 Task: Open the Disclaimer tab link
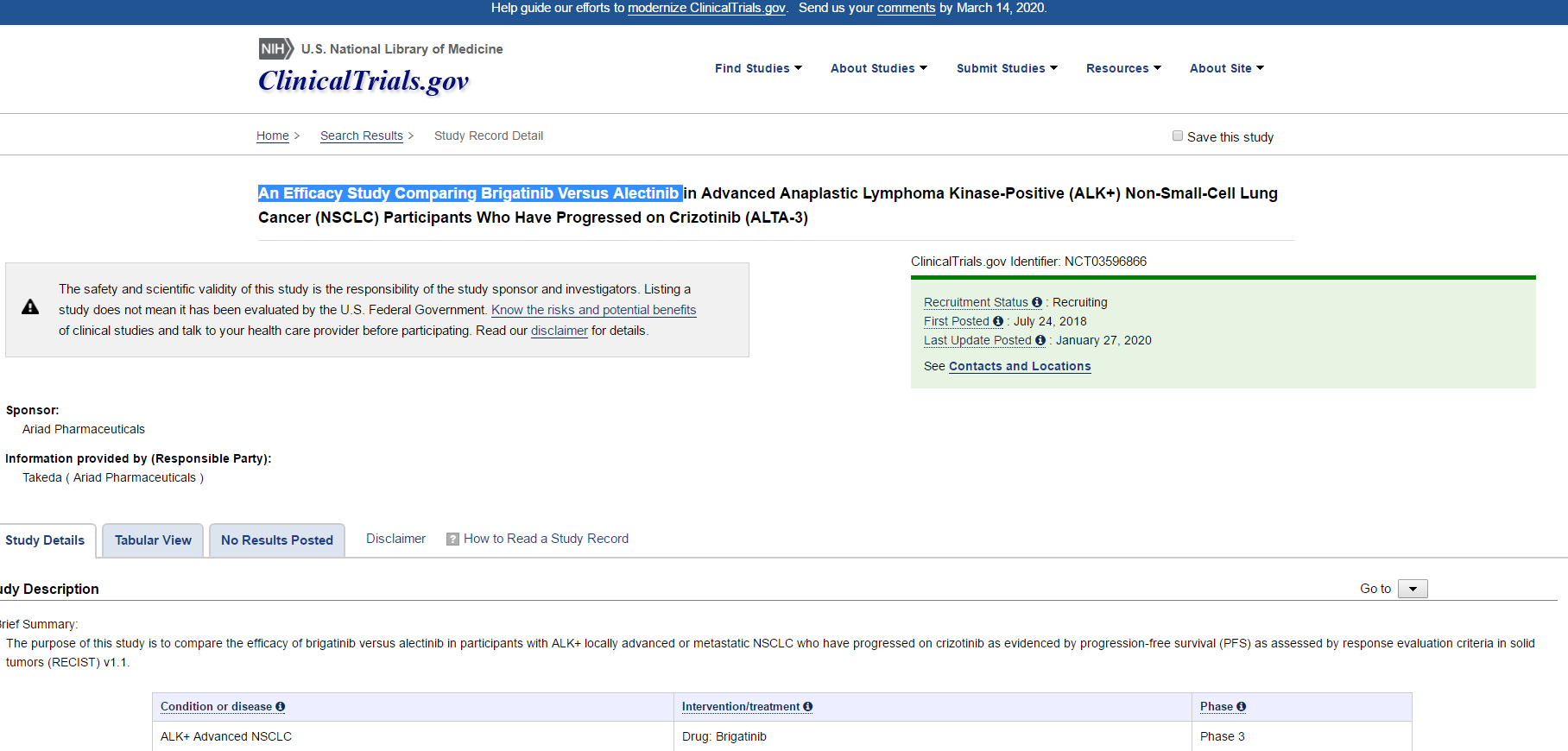pos(395,539)
